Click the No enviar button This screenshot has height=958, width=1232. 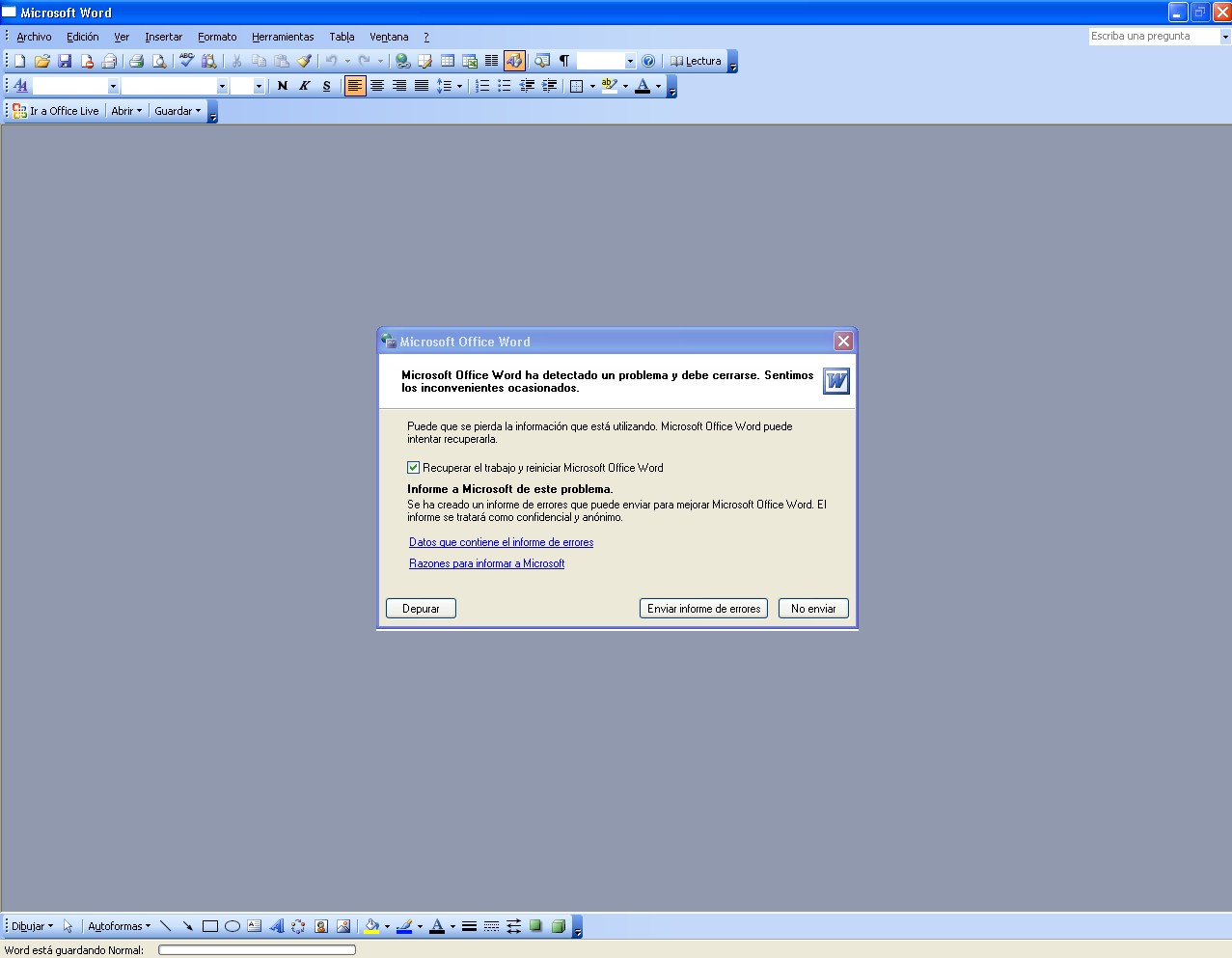(x=813, y=609)
